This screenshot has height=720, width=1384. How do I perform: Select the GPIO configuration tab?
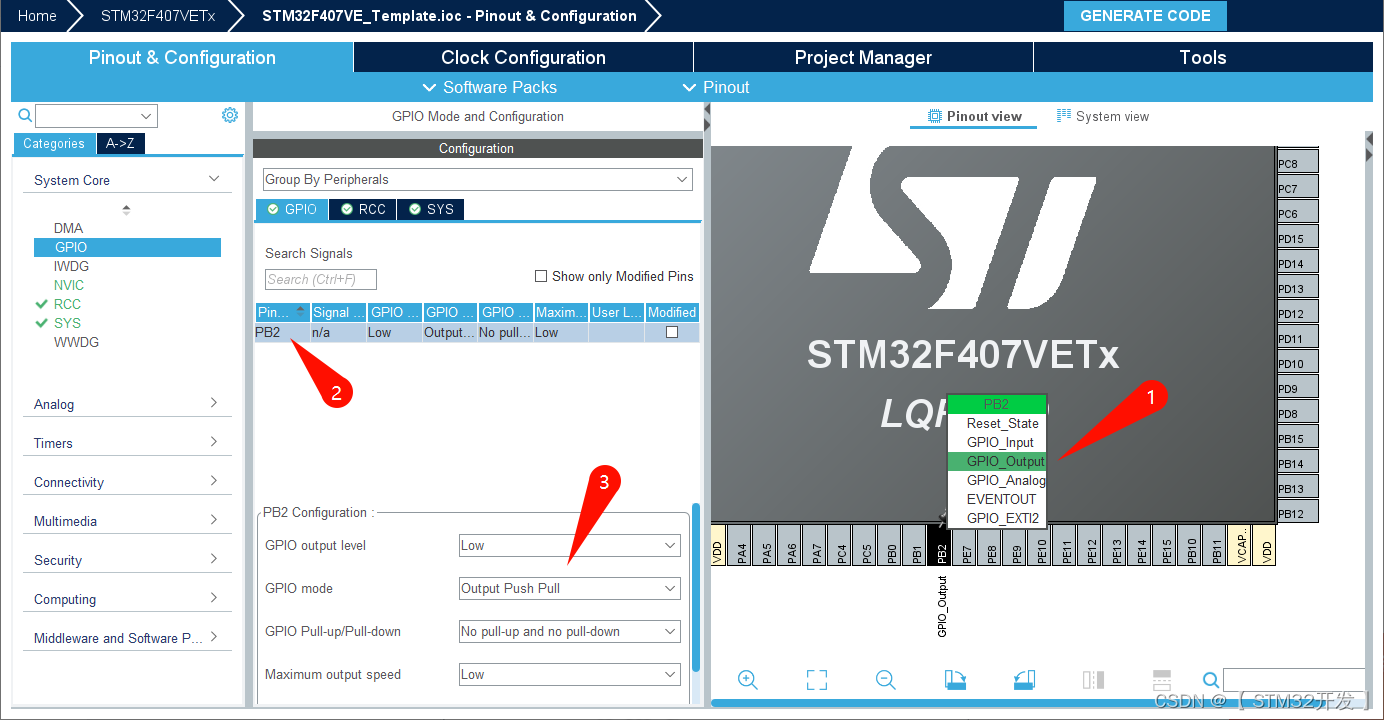(x=292, y=209)
